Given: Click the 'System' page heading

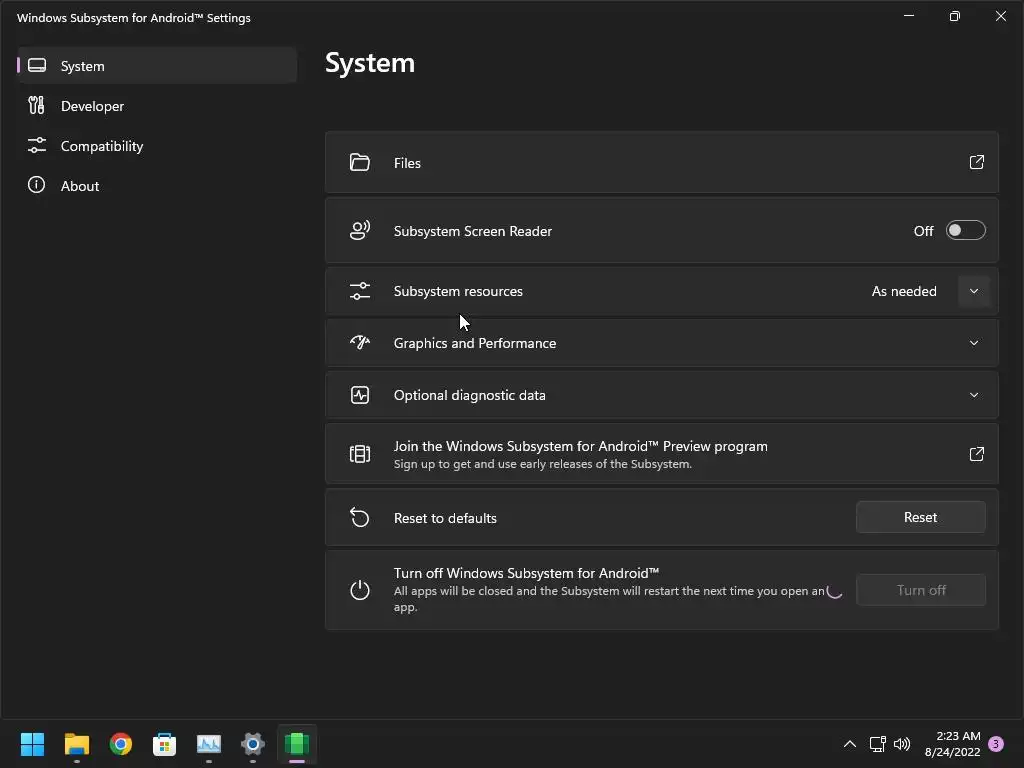Looking at the screenshot, I should 370,63.
